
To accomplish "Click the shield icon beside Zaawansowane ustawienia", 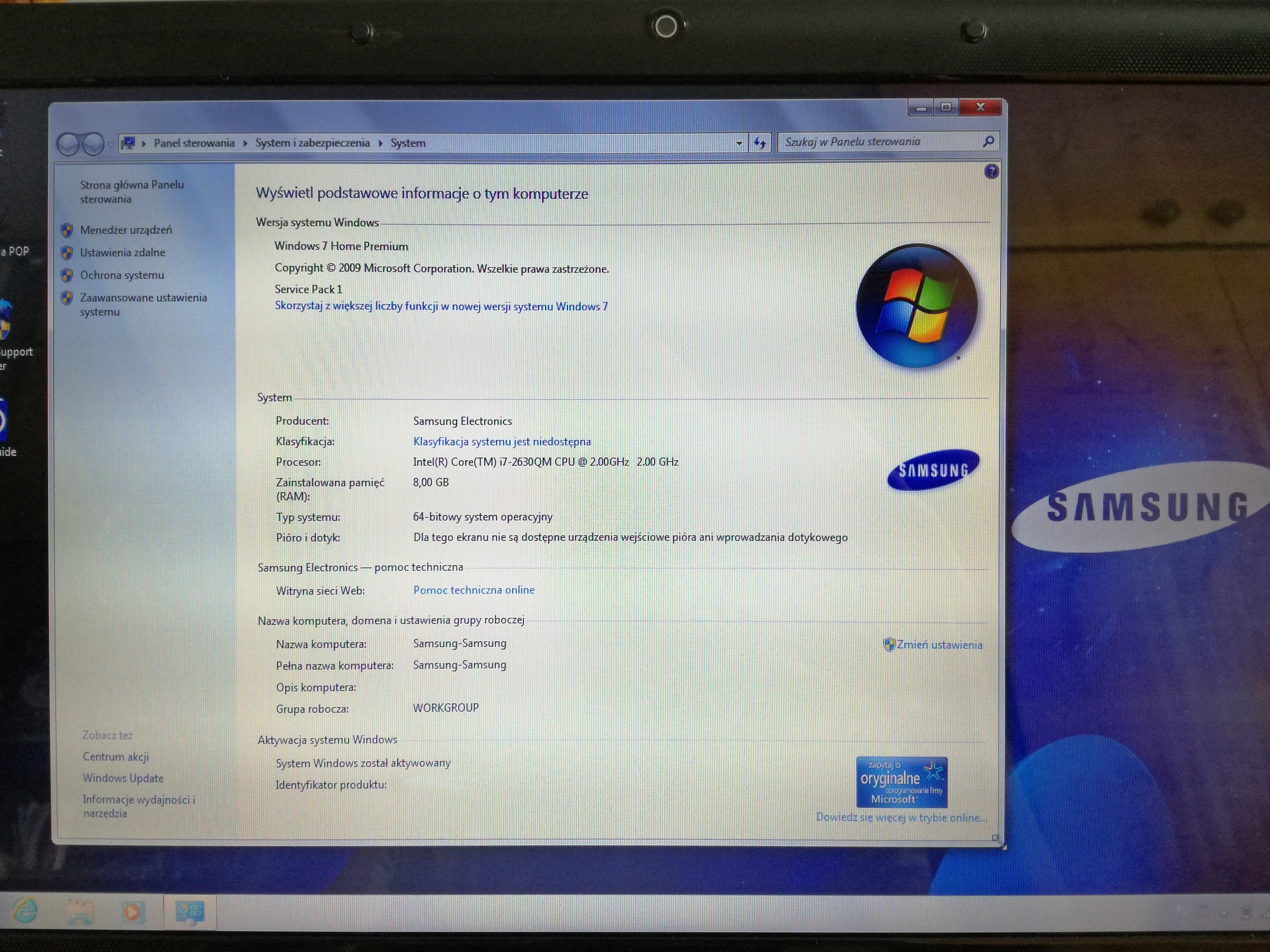I will tap(66, 298).
